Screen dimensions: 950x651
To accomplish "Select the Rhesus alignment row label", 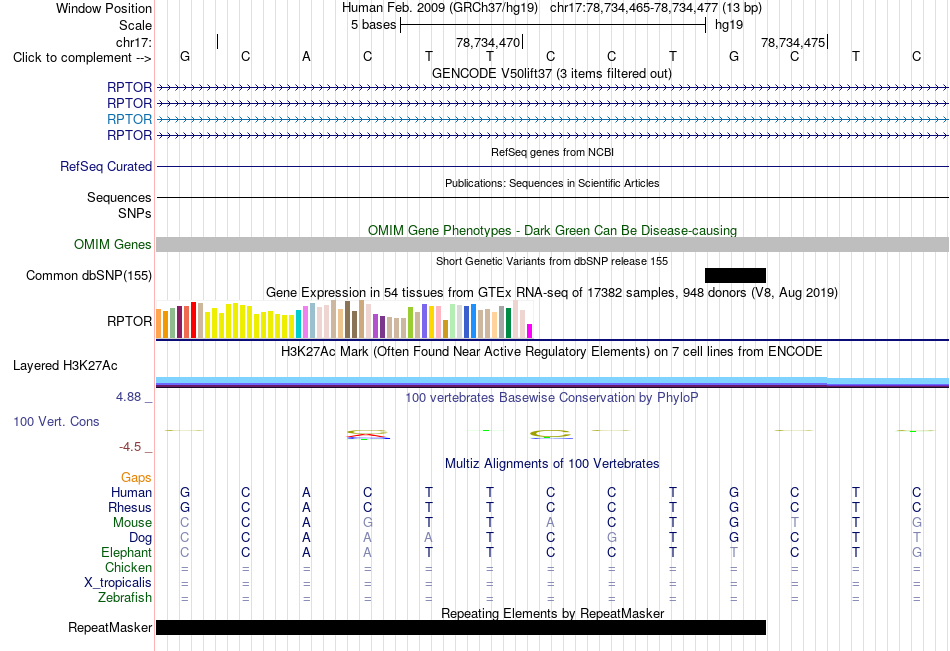I will pyautogui.click(x=130, y=507).
